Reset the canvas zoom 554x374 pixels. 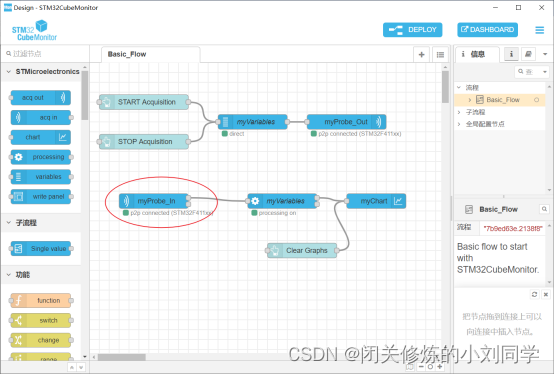coord(430,367)
